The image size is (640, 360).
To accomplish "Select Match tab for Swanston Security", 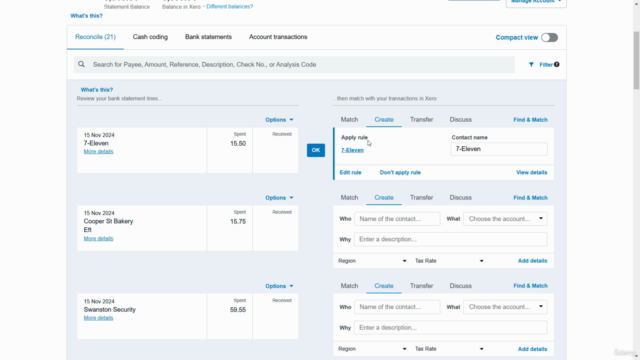I will [349, 286].
